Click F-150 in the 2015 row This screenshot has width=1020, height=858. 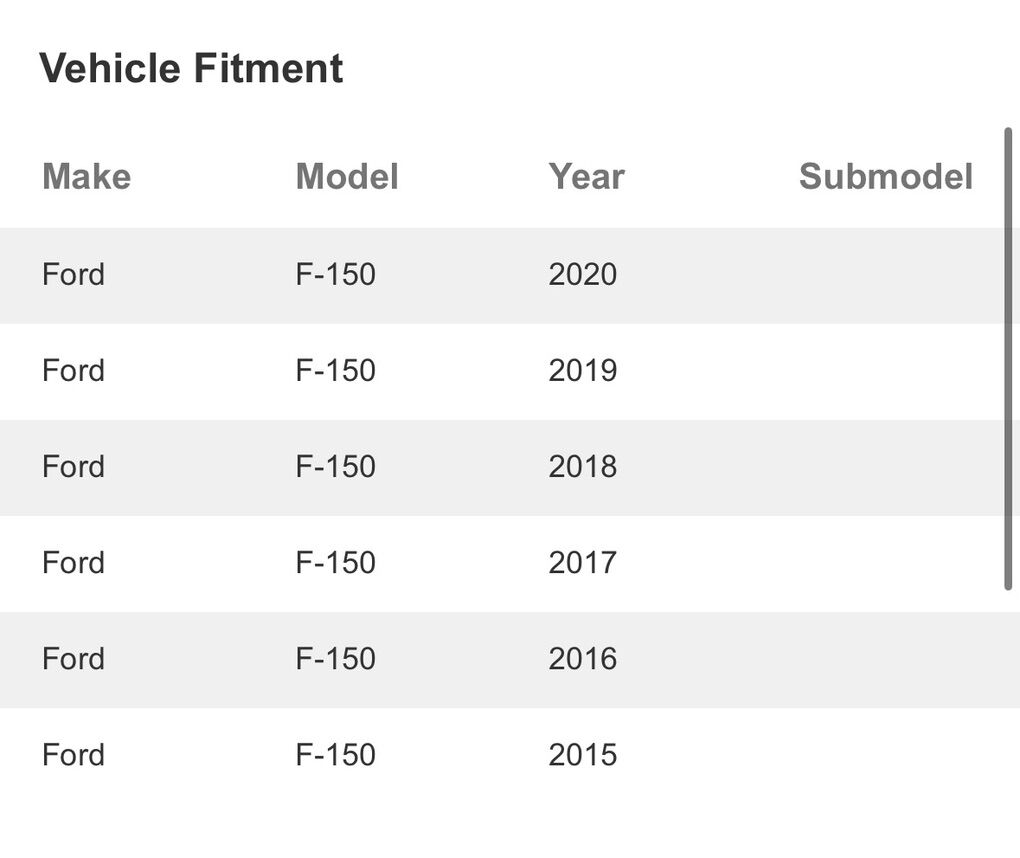click(335, 754)
